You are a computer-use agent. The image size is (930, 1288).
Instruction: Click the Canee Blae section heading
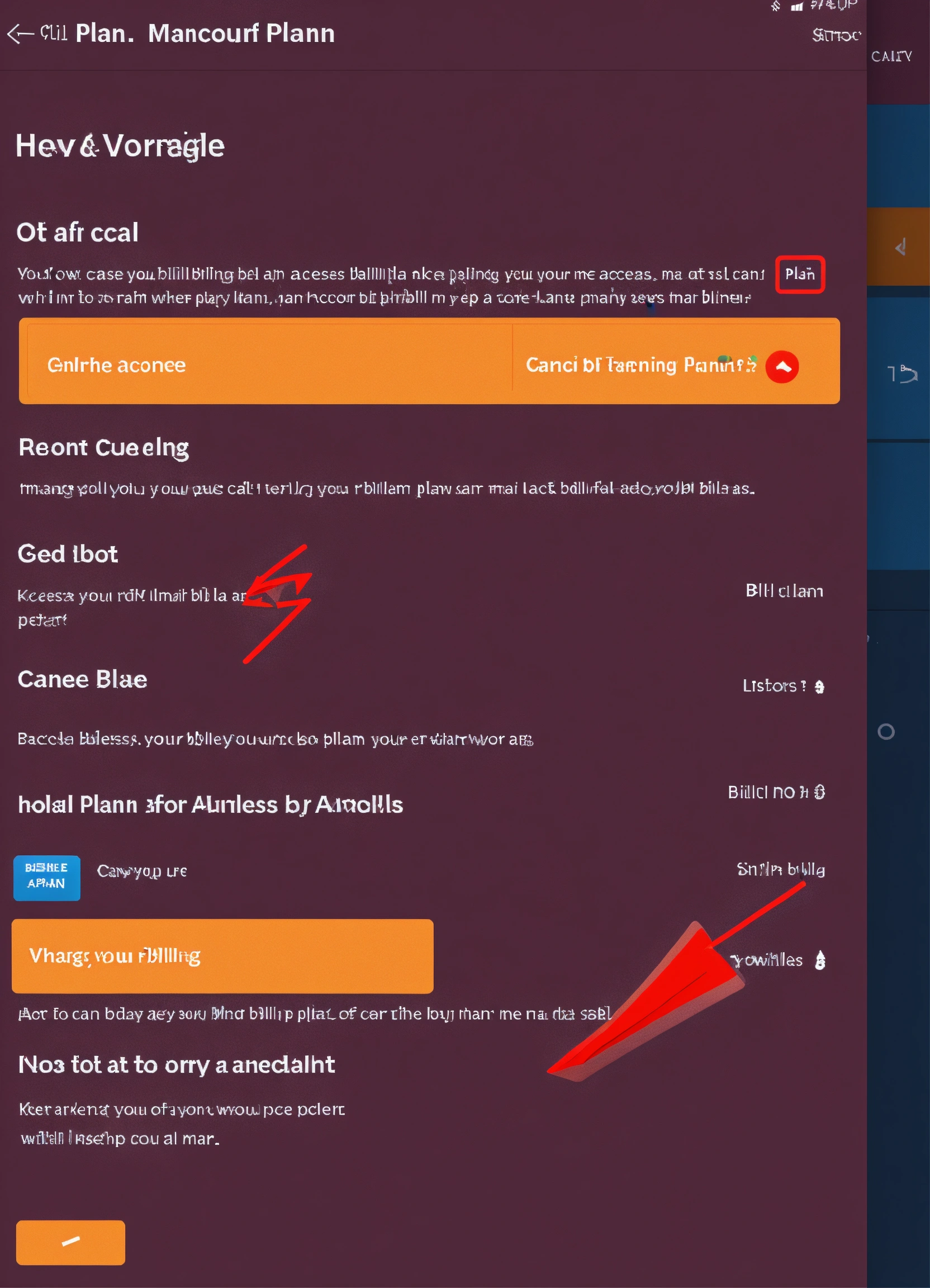(x=82, y=680)
